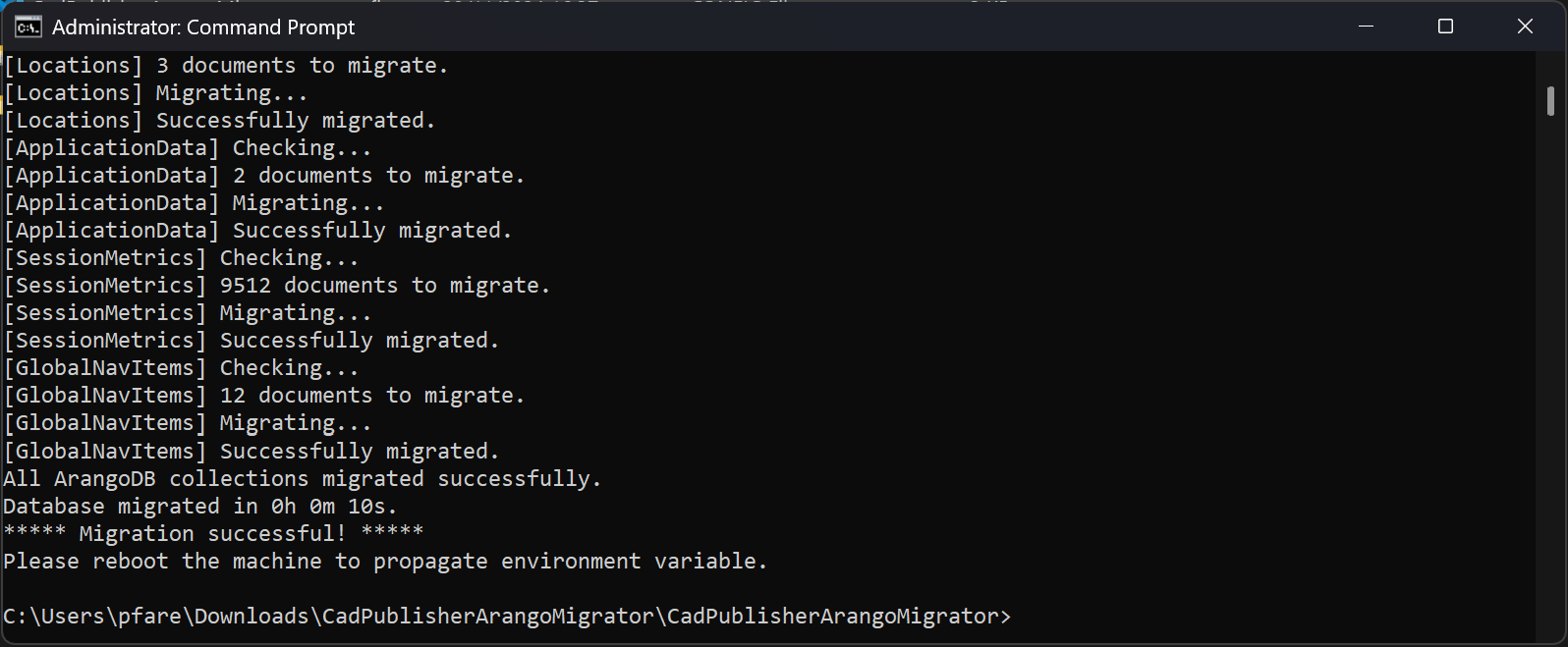Image resolution: width=1568 pixels, height=647 pixels.
Task: Click the scrollbar track below the thumb
Action: click(x=1550, y=393)
